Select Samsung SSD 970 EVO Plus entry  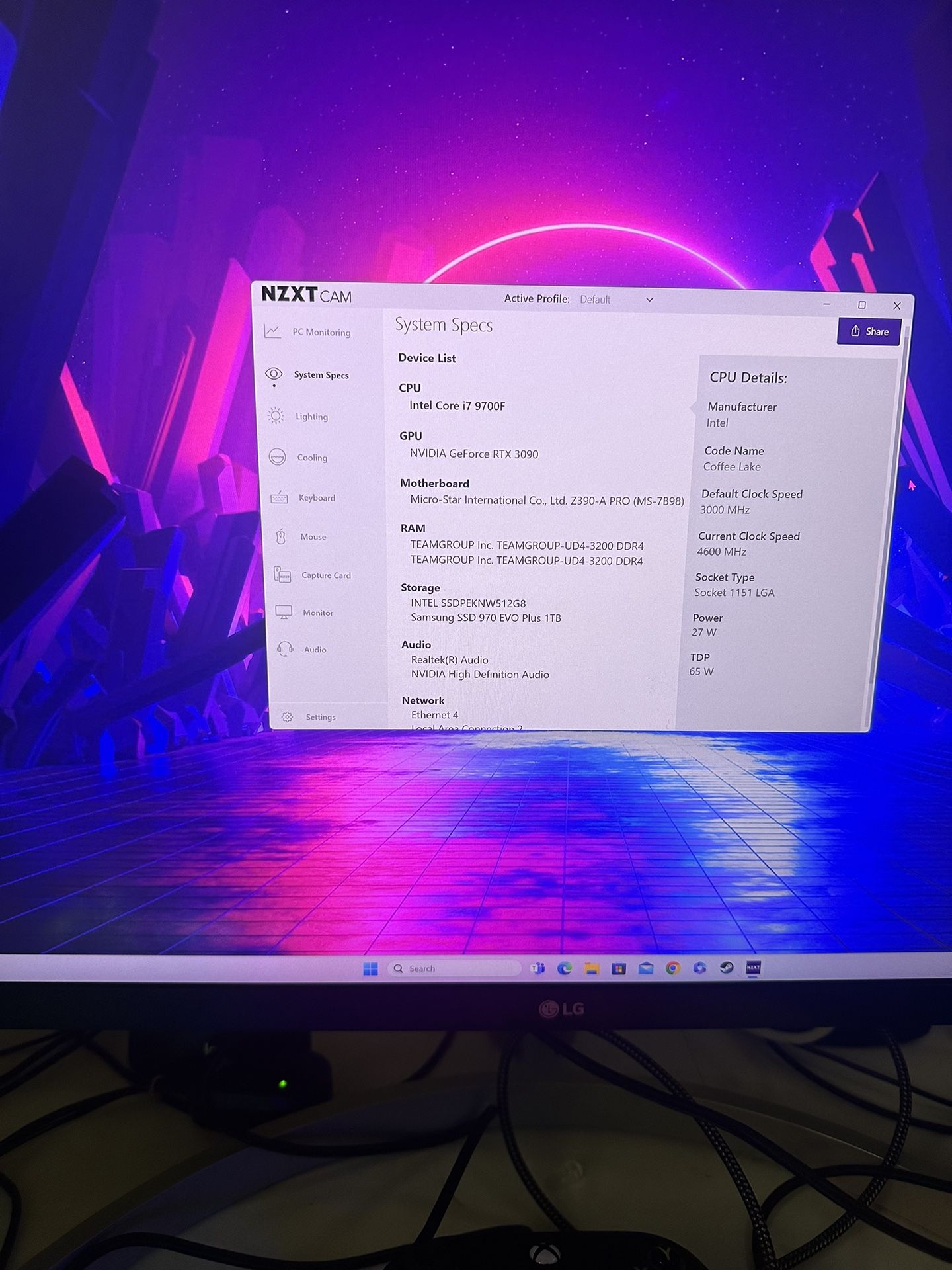(485, 618)
